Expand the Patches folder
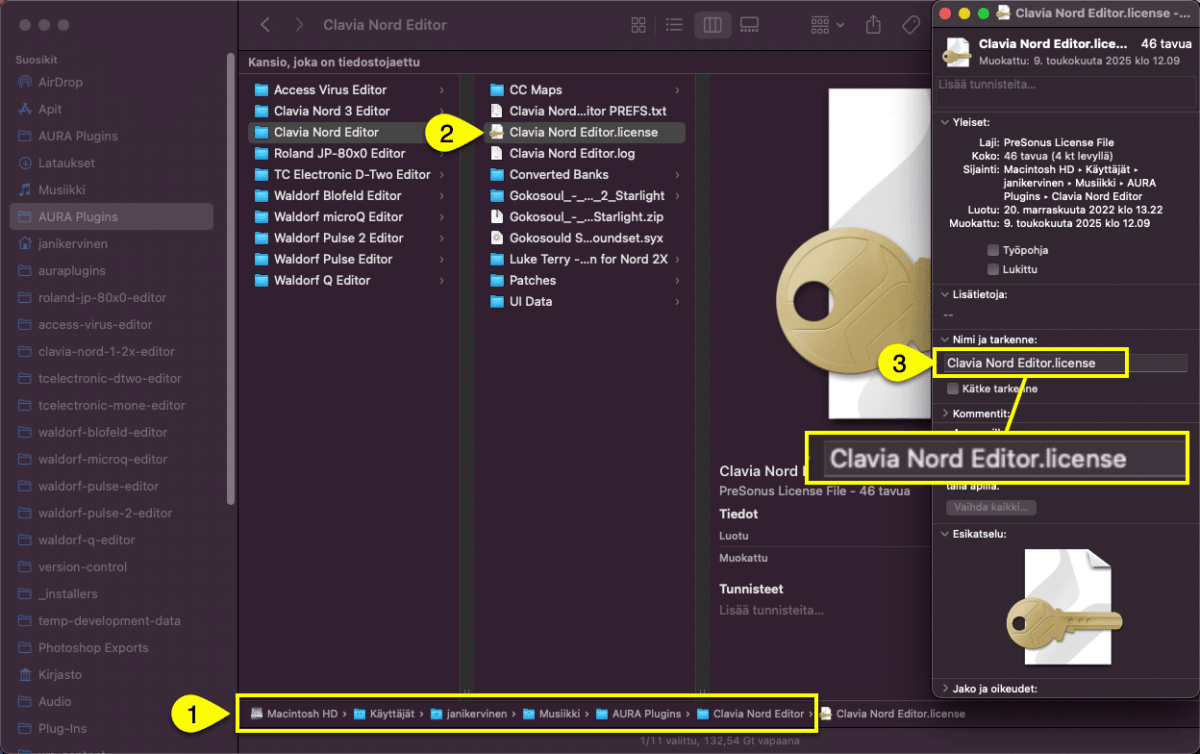 click(677, 280)
